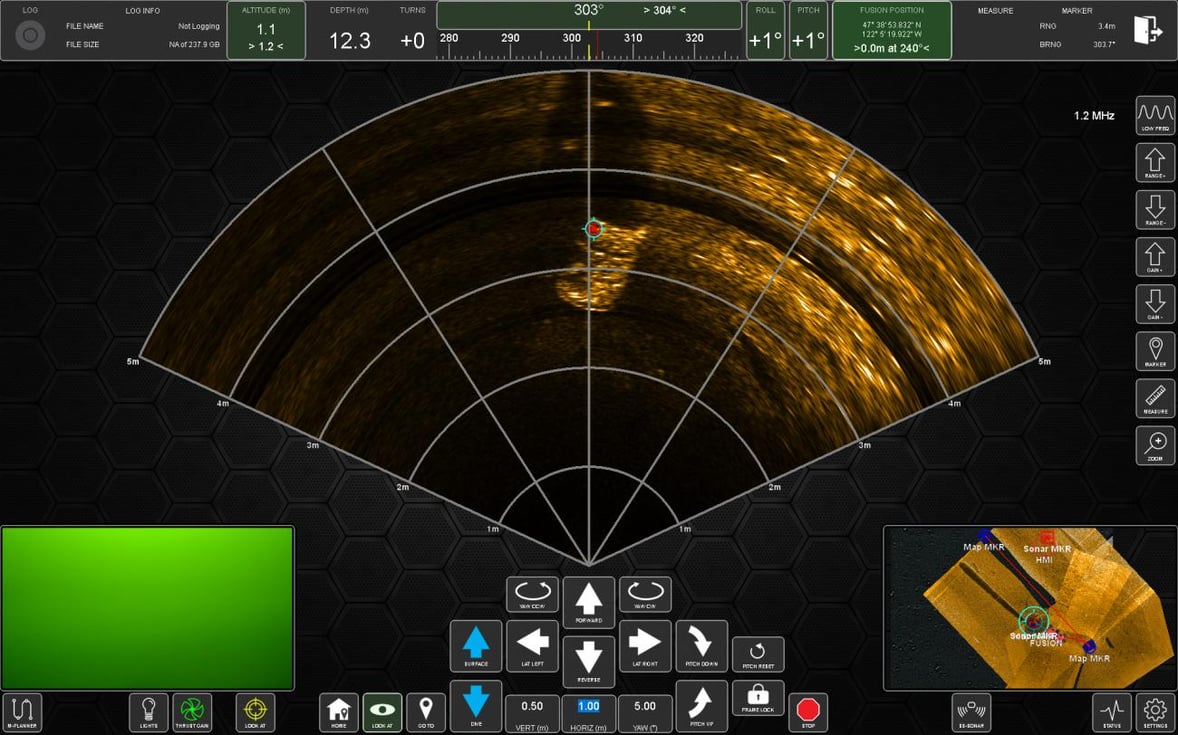
Task: Open the M-Planner mission planner
Action: [x=22, y=712]
